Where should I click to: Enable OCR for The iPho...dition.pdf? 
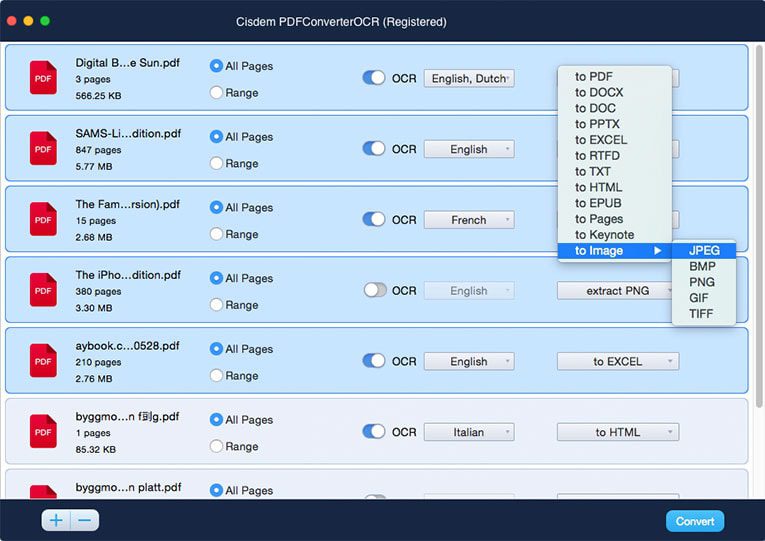point(373,291)
